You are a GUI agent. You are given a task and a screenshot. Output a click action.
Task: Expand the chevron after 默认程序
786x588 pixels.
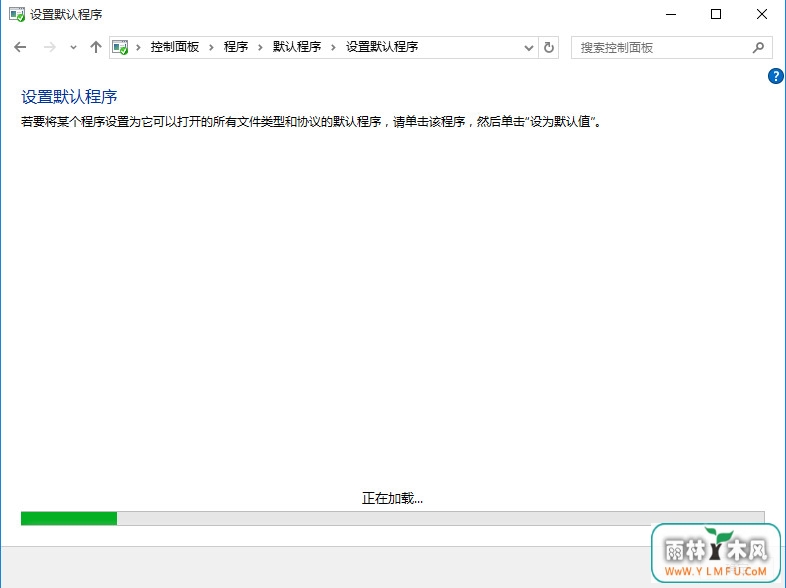[333, 48]
